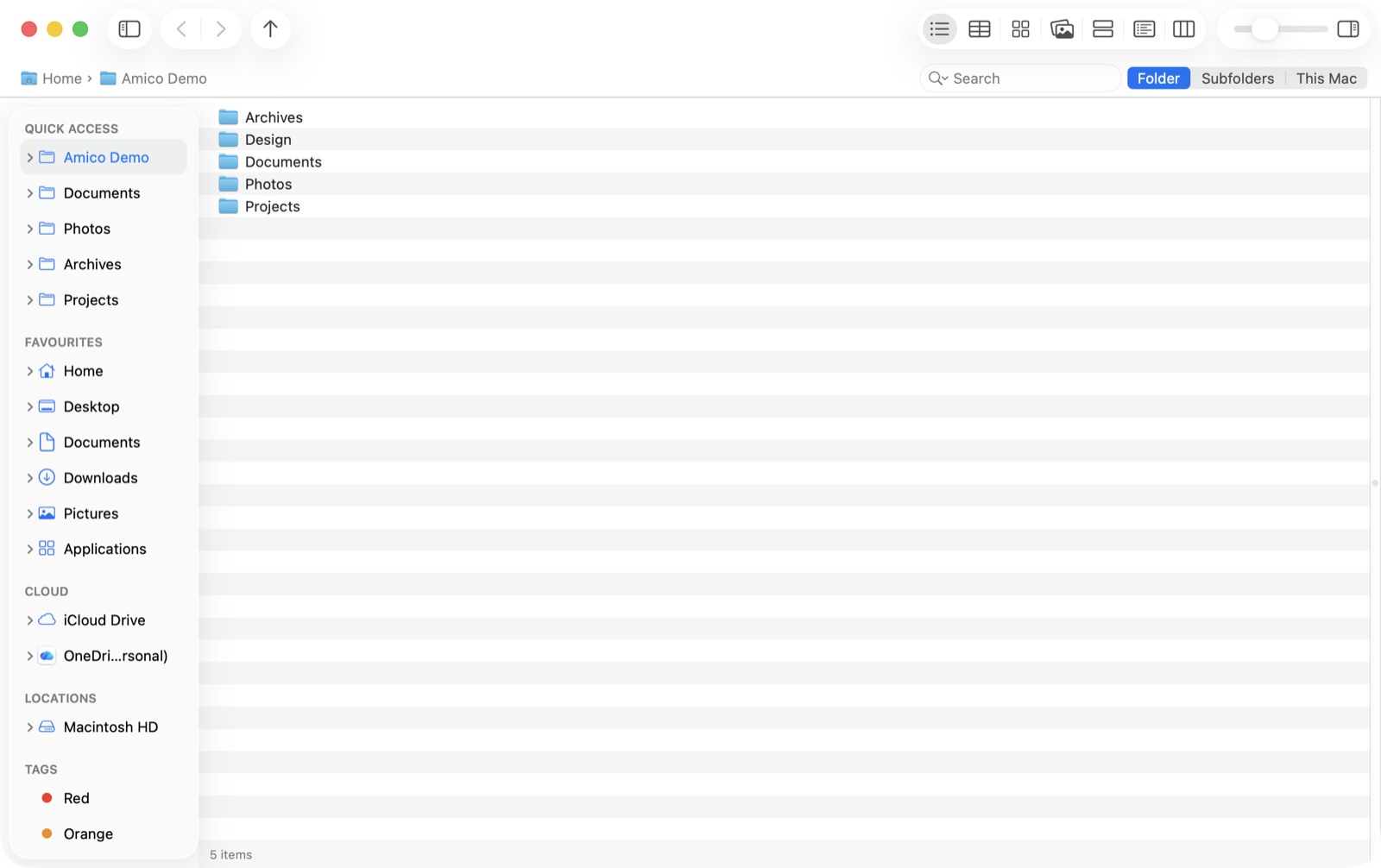Select This Mac search scope
Viewport: 1381px width, 868px height.
(x=1326, y=79)
